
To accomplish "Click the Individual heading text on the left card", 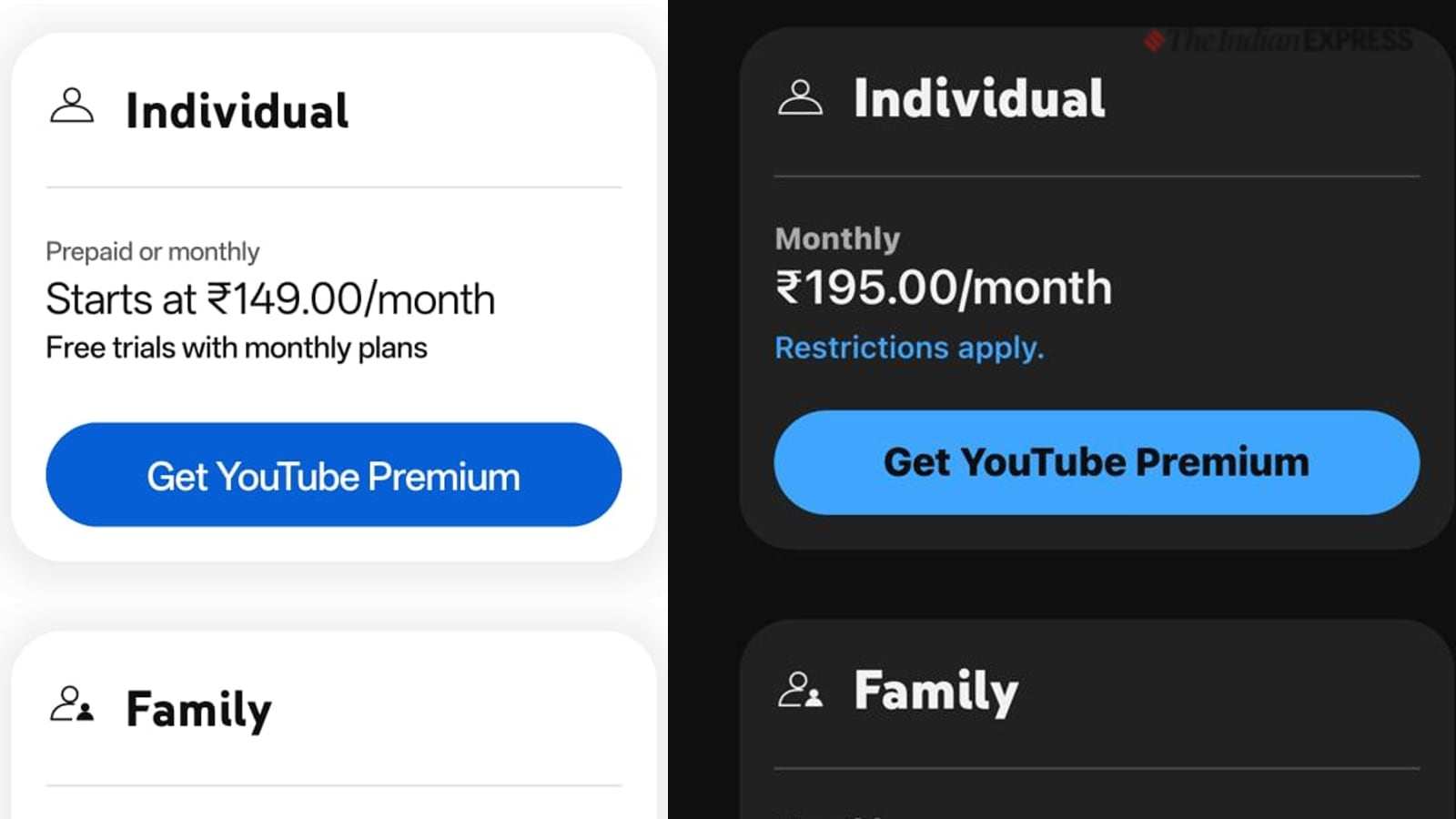I will coord(238,109).
